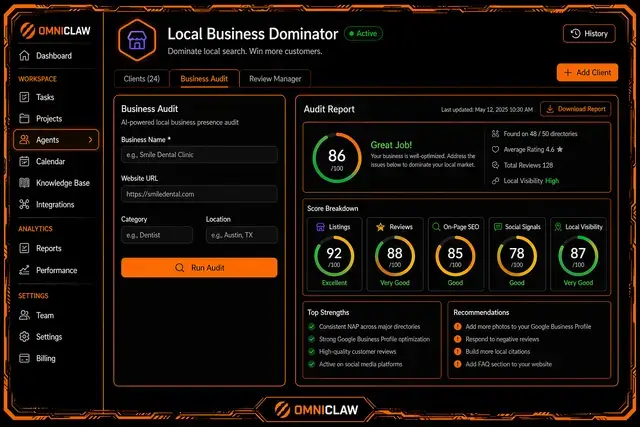Click the Projects folder icon
The width and height of the screenshot is (640, 427).
pos(24,118)
